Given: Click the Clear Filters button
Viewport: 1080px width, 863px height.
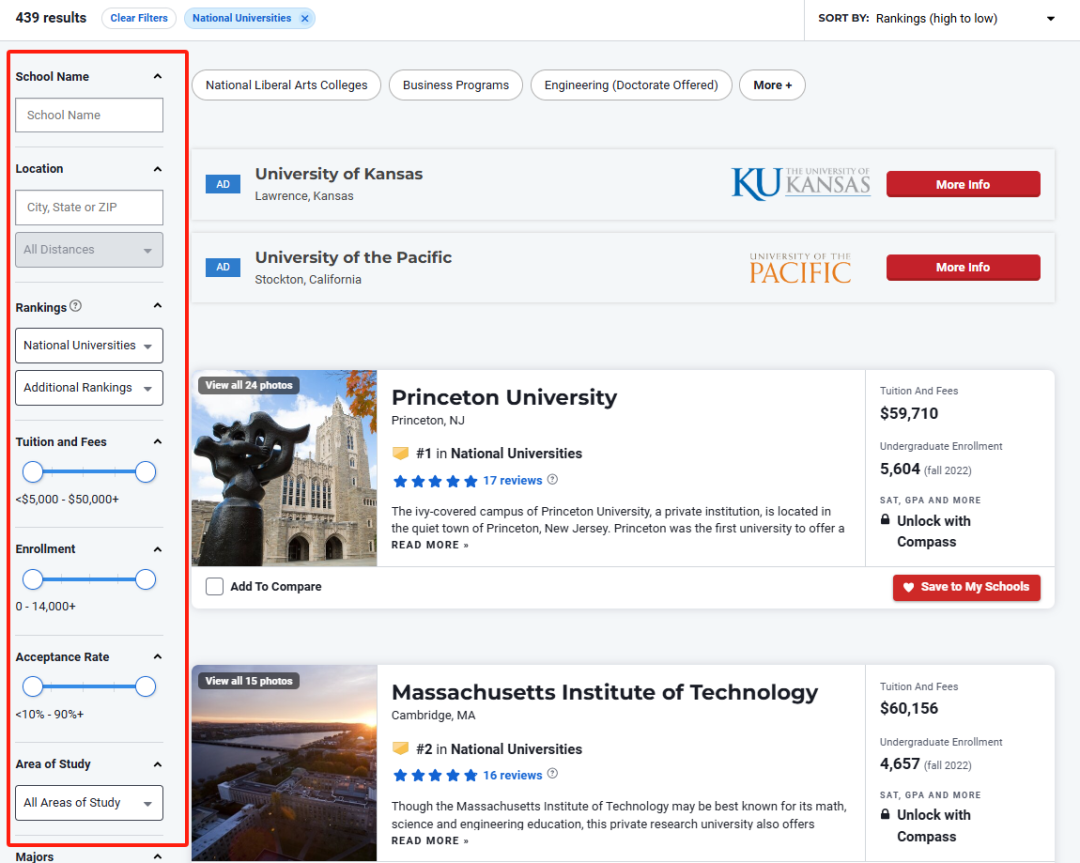Looking at the screenshot, I should pyautogui.click(x=139, y=18).
